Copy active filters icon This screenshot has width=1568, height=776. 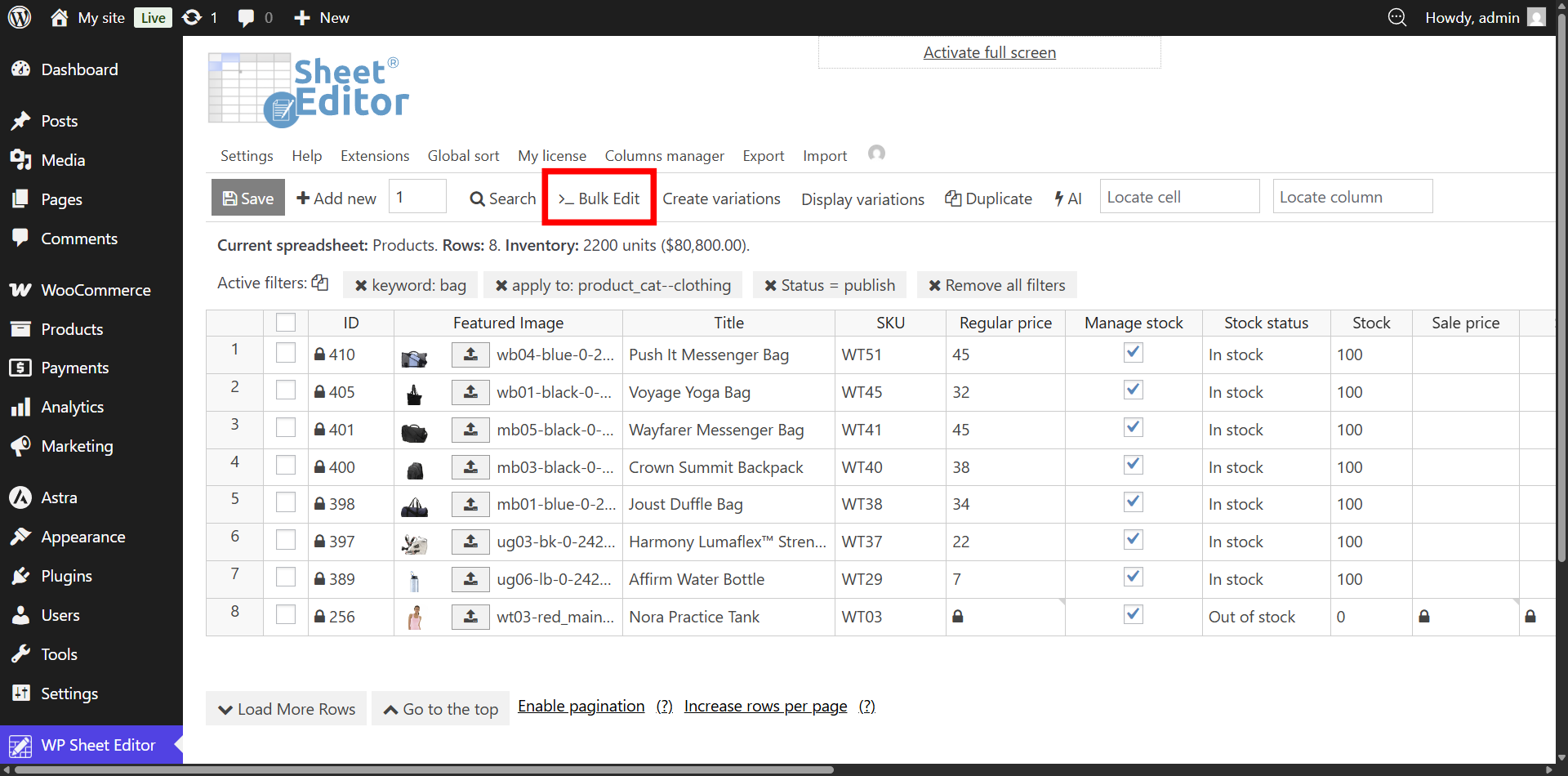(320, 283)
